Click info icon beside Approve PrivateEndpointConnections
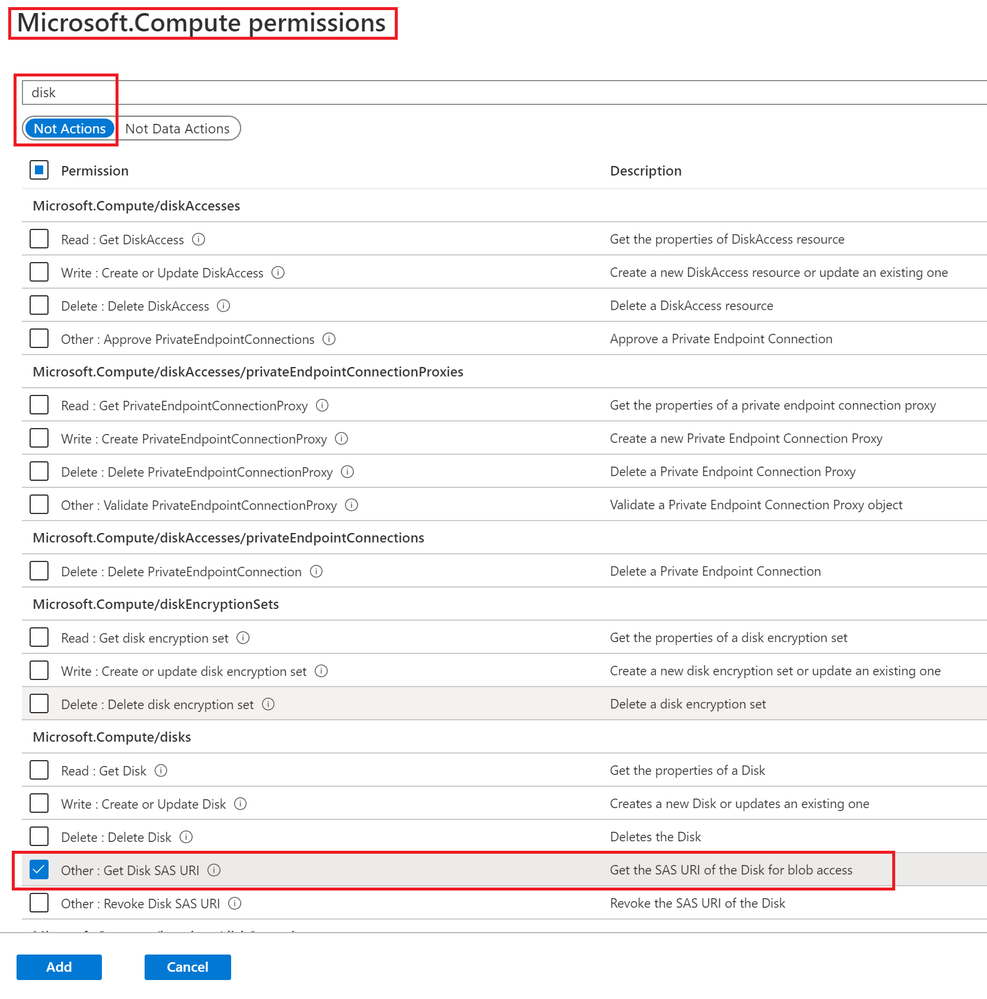Screen dimensions: 987x999 pos(329,339)
